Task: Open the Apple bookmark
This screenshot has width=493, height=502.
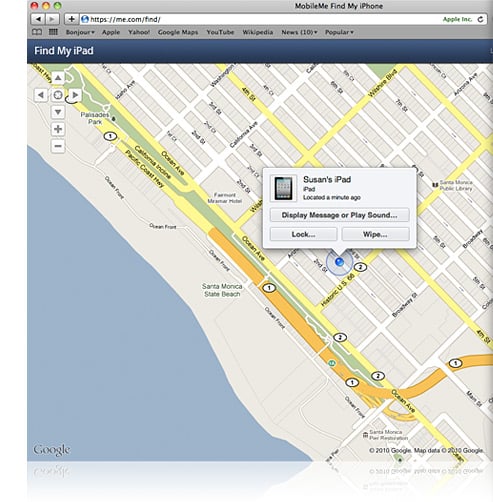Action: [111, 32]
